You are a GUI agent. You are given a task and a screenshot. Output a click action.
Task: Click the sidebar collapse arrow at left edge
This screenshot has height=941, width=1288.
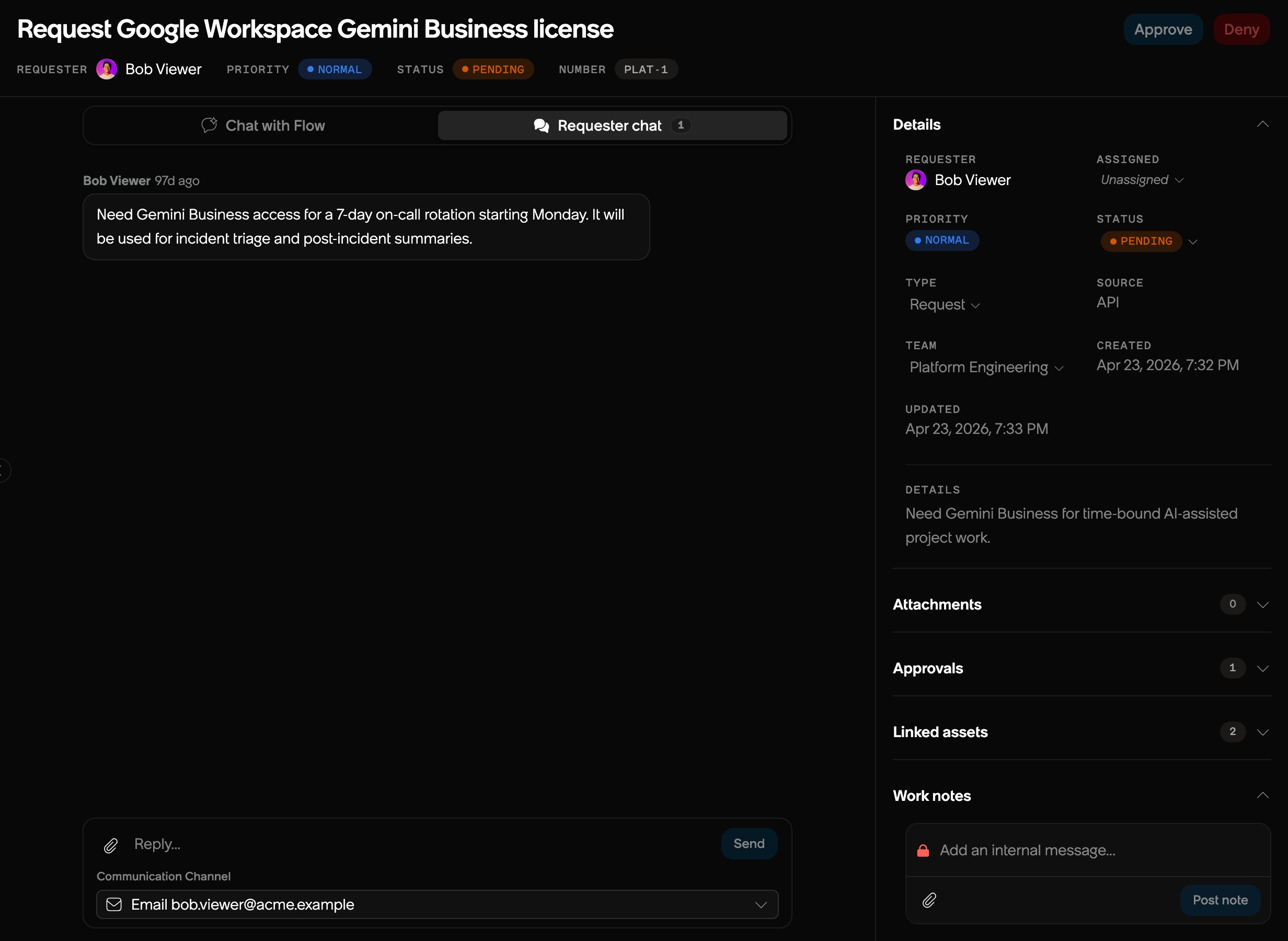[x=4, y=470]
